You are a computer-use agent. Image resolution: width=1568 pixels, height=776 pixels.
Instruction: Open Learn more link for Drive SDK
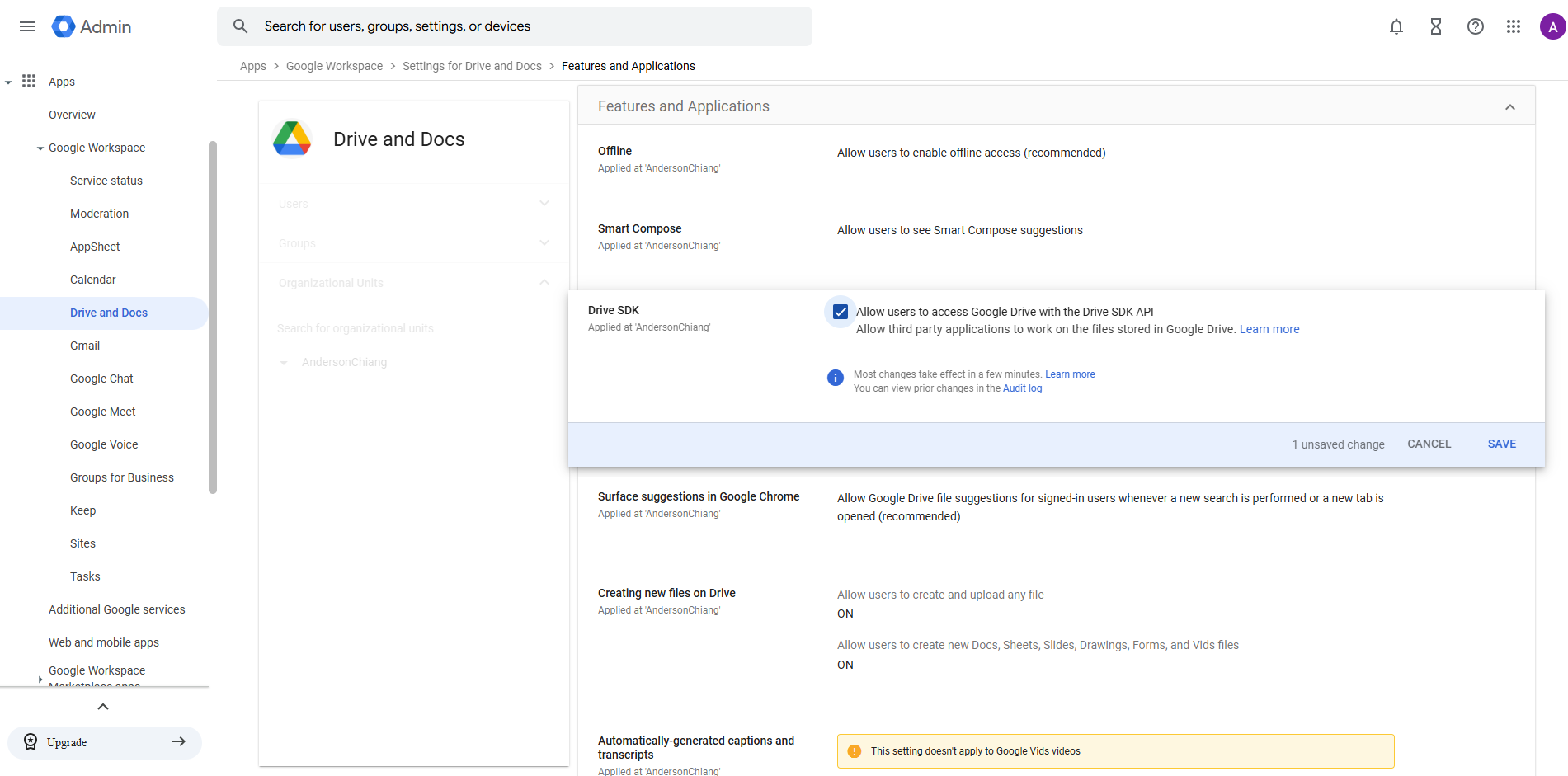[x=1269, y=329]
